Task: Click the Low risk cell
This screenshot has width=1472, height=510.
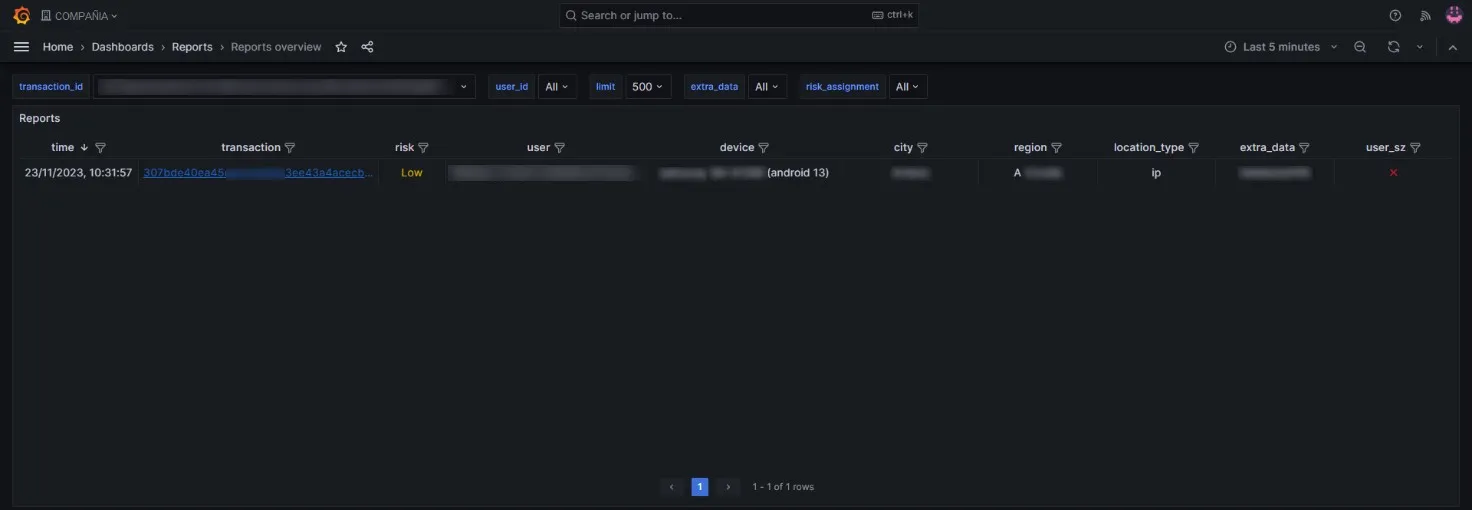Action: pos(411,173)
